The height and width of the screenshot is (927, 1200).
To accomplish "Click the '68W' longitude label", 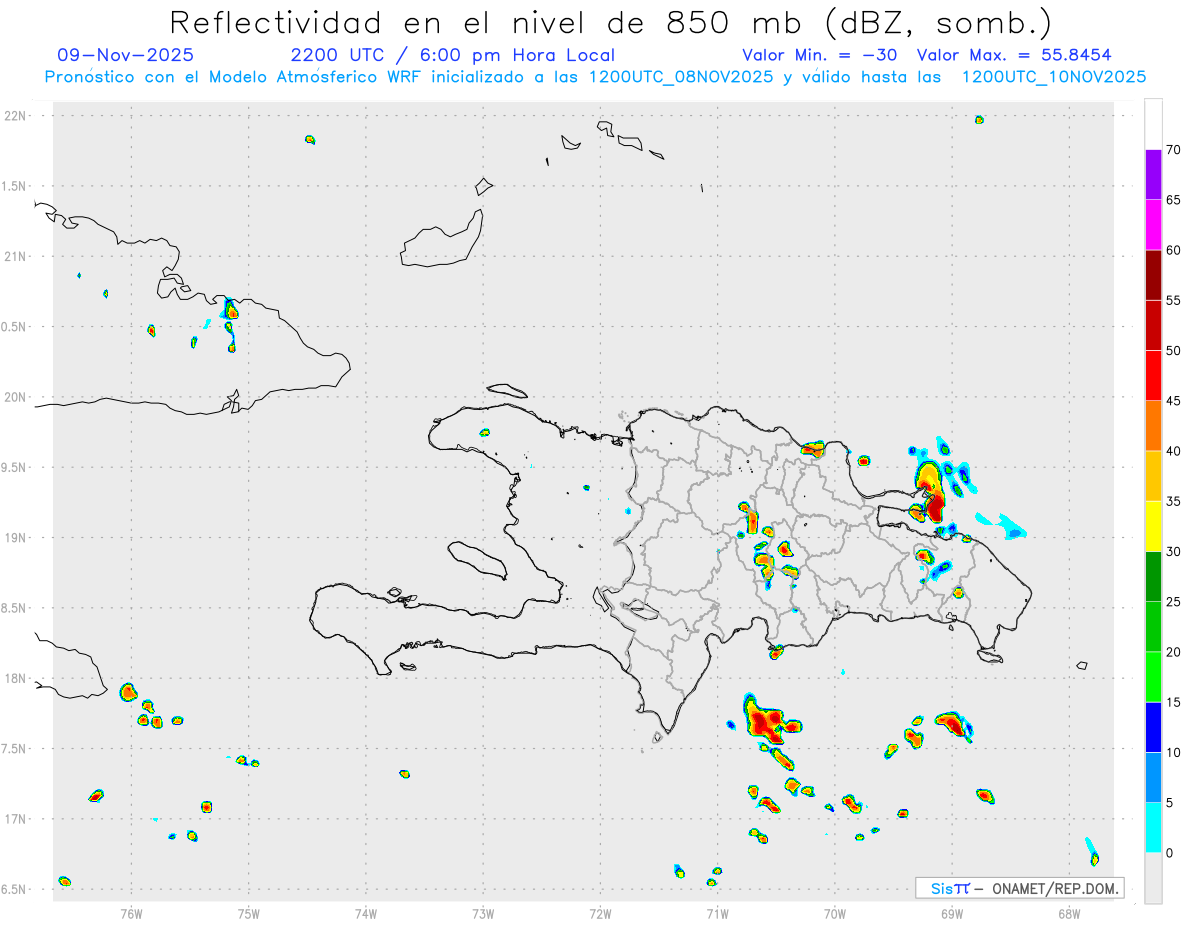I will tap(1069, 912).
